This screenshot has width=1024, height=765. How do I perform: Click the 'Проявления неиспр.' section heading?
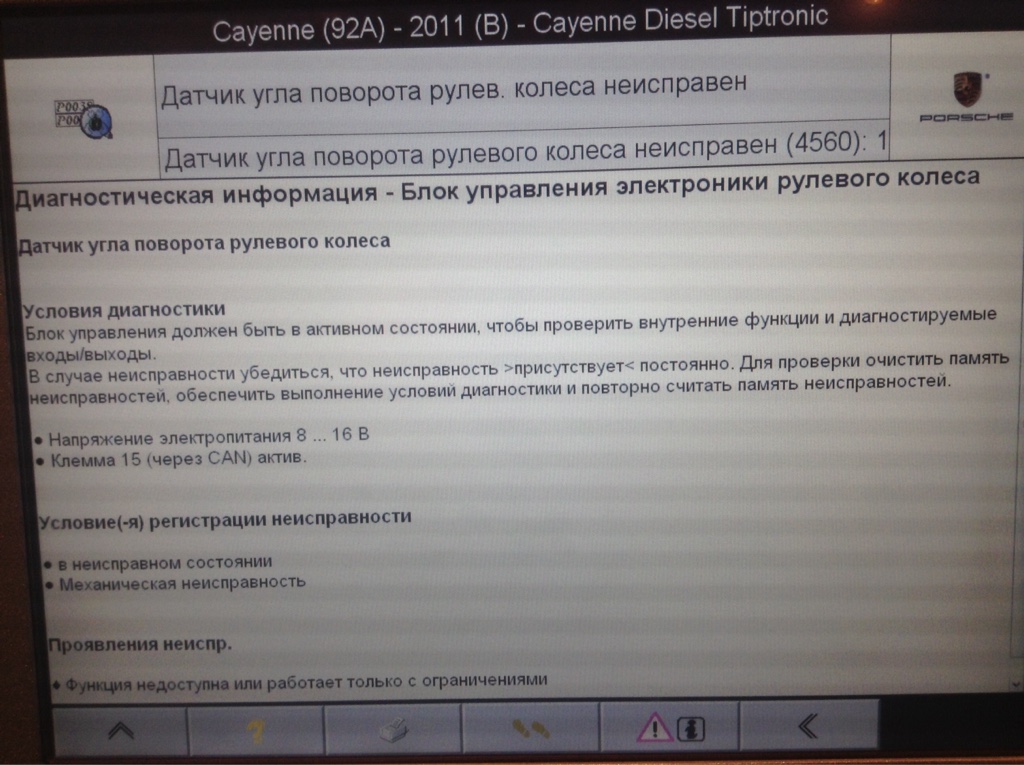point(141,642)
